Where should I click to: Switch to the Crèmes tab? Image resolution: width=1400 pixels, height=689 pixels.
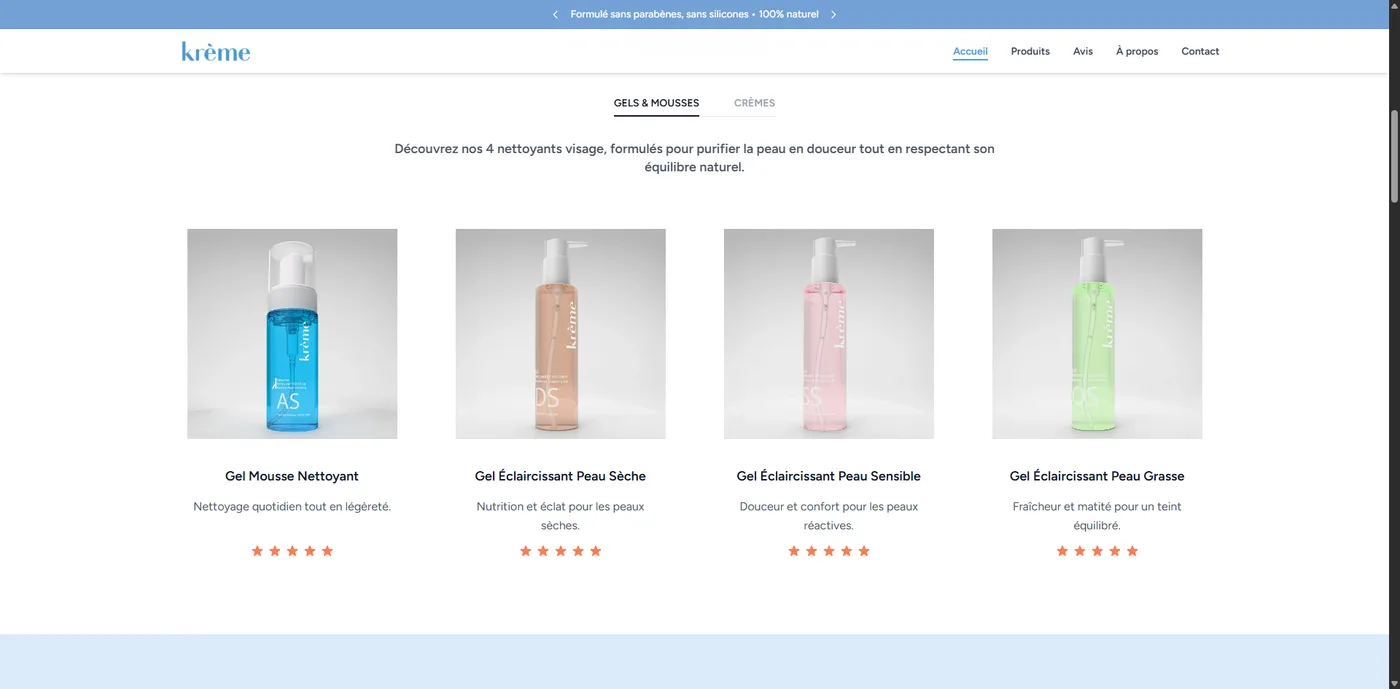[754, 103]
